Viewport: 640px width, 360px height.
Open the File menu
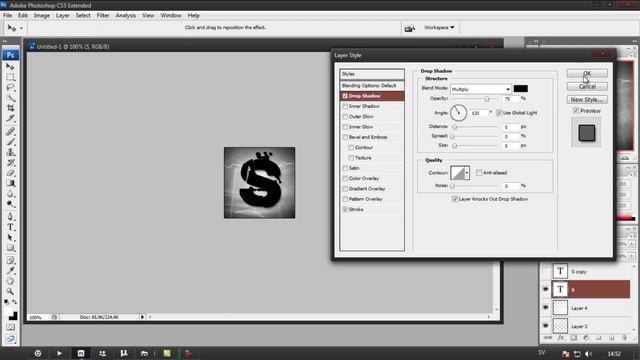[x=7, y=16]
